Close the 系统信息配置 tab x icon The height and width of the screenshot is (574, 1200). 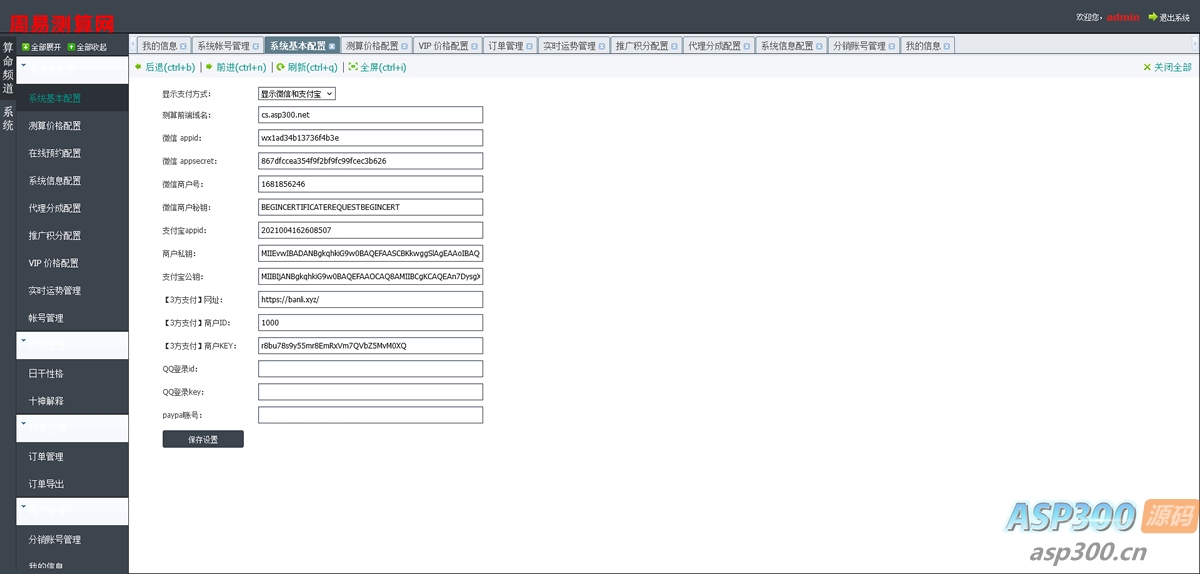pyautogui.click(x=819, y=46)
